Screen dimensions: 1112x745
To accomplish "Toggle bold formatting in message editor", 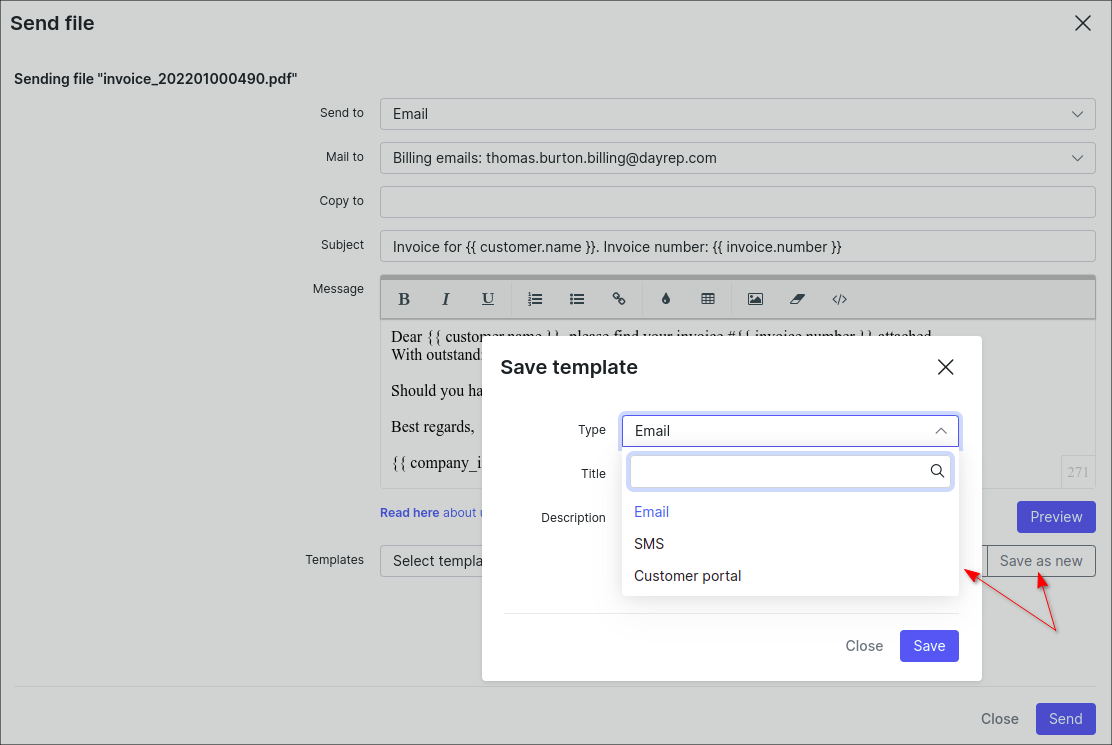I will click(x=404, y=299).
